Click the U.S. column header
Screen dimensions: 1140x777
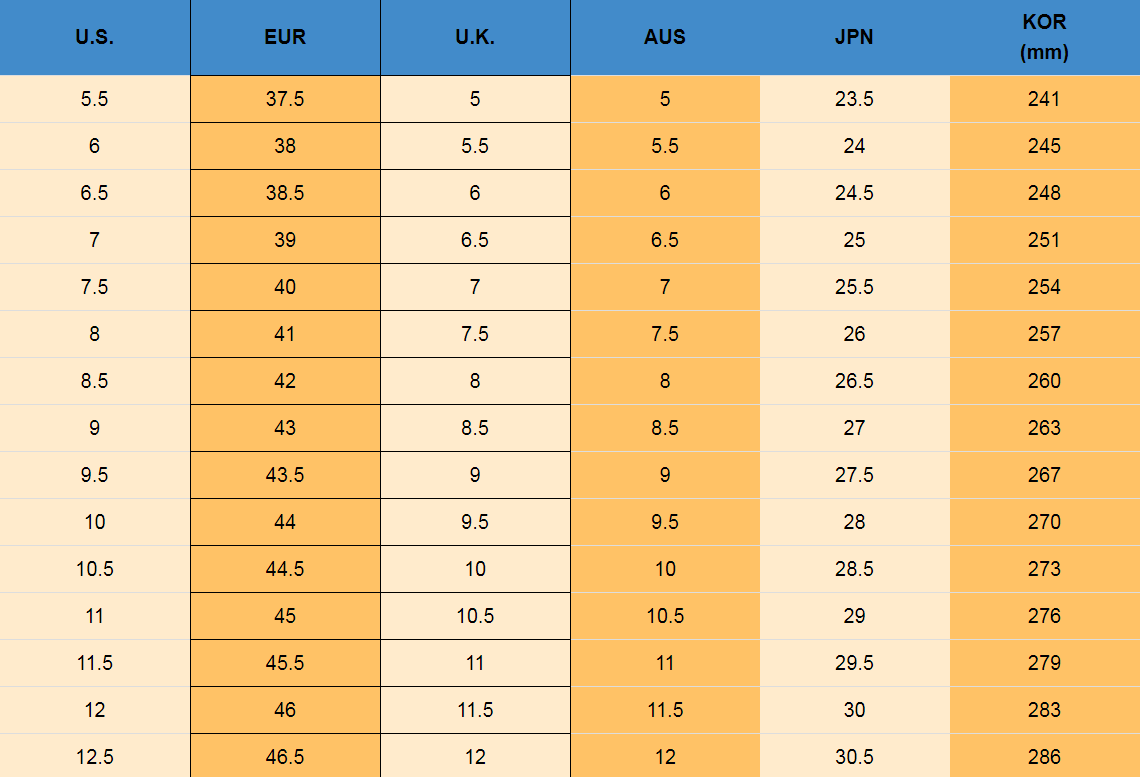coord(95,38)
